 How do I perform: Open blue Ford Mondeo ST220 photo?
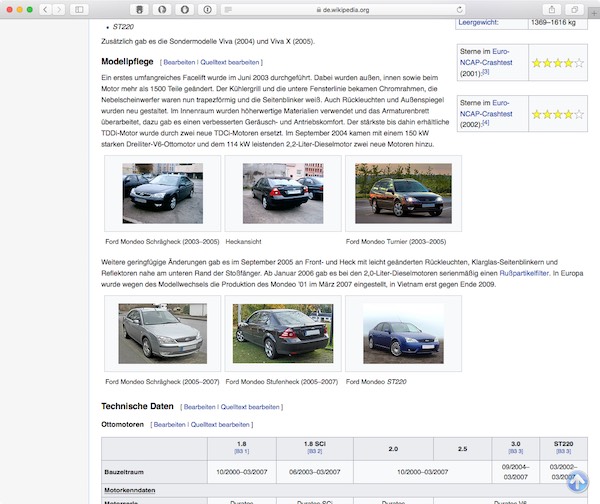click(403, 333)
